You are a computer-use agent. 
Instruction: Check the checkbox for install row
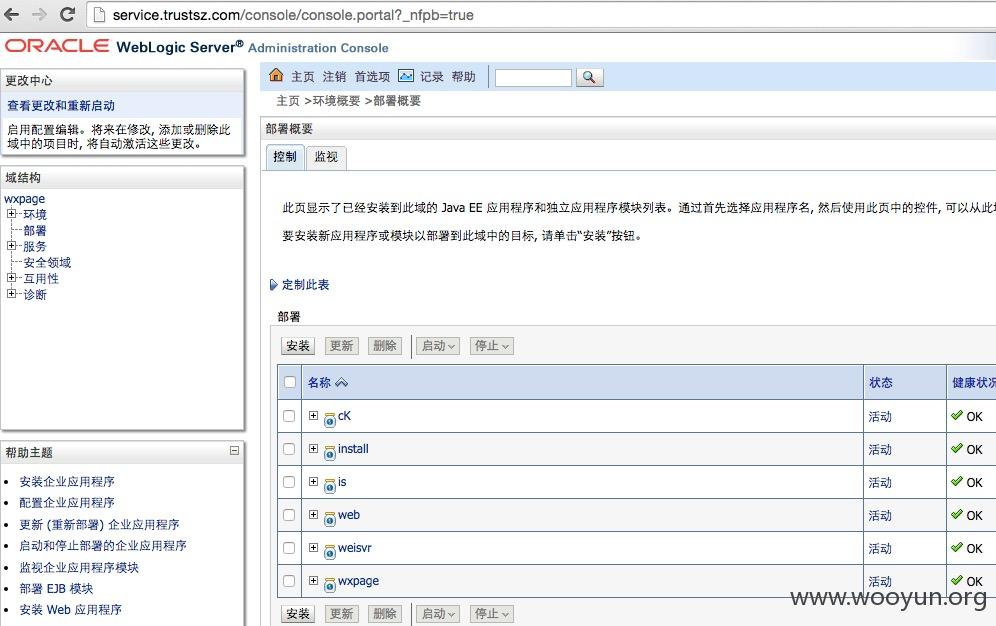[x=289, y=449]
